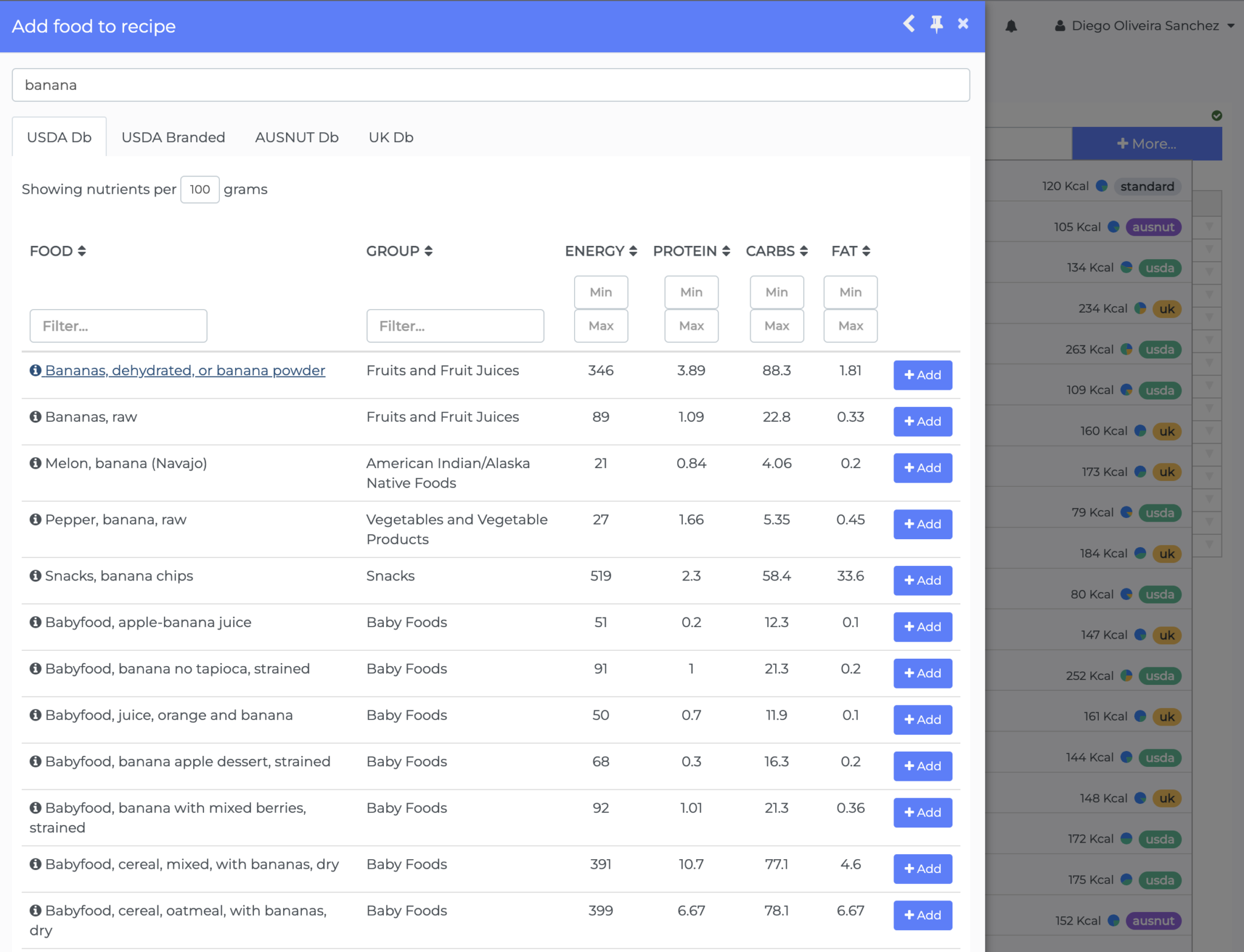
Task: Click the pie chart icon beside 120 Kcal
Action: point(1102,186)
